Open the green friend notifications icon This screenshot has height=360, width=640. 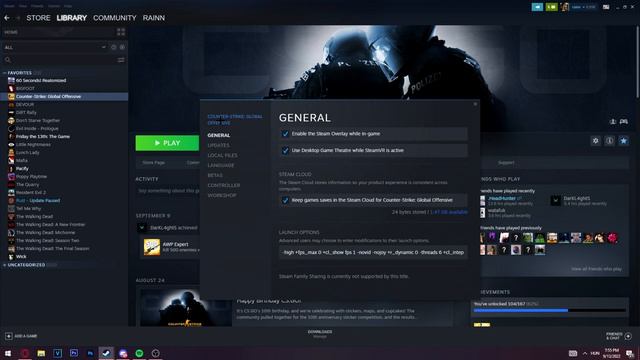(x=551, y=7)
